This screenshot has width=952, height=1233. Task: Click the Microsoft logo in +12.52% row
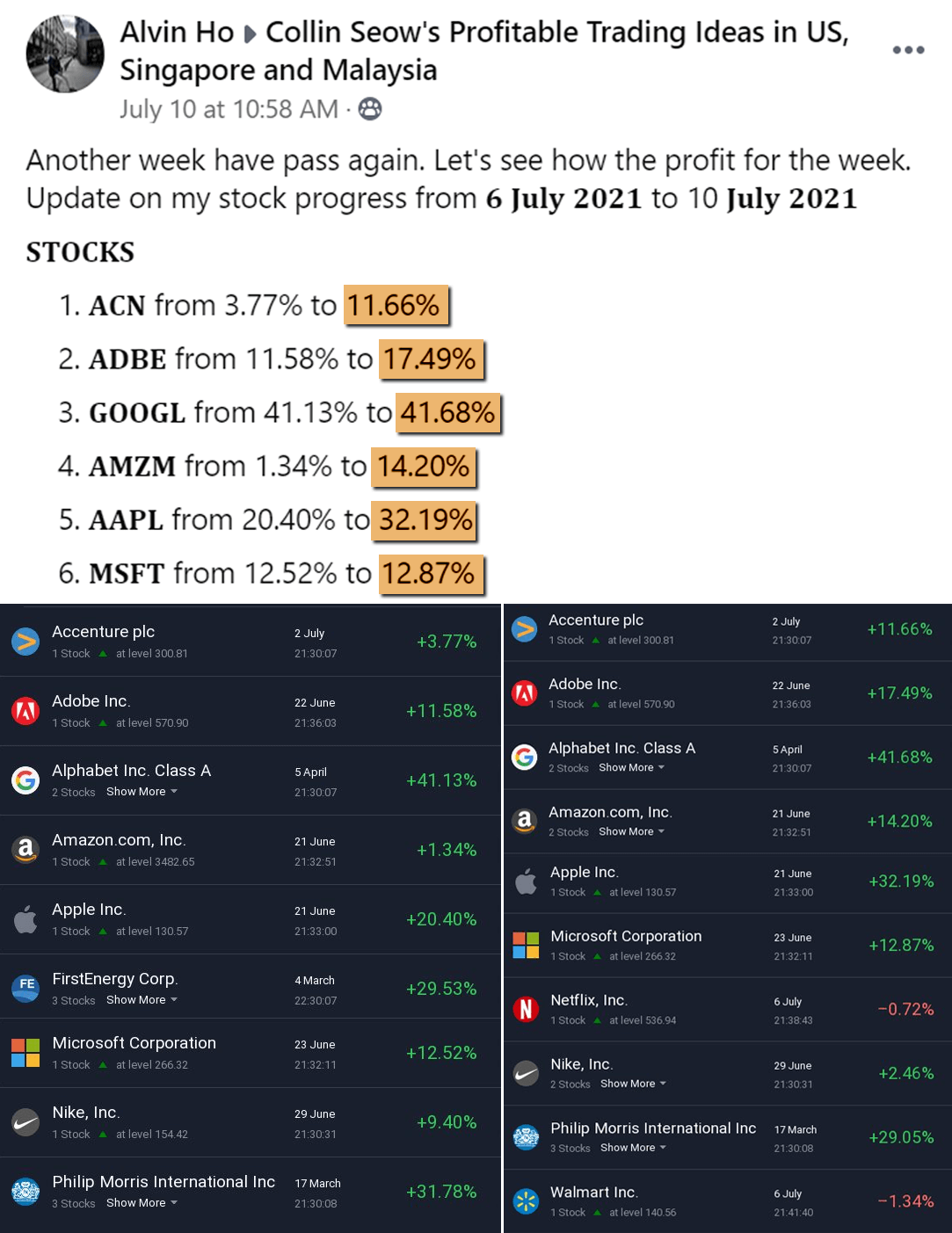click(25, 1052)
